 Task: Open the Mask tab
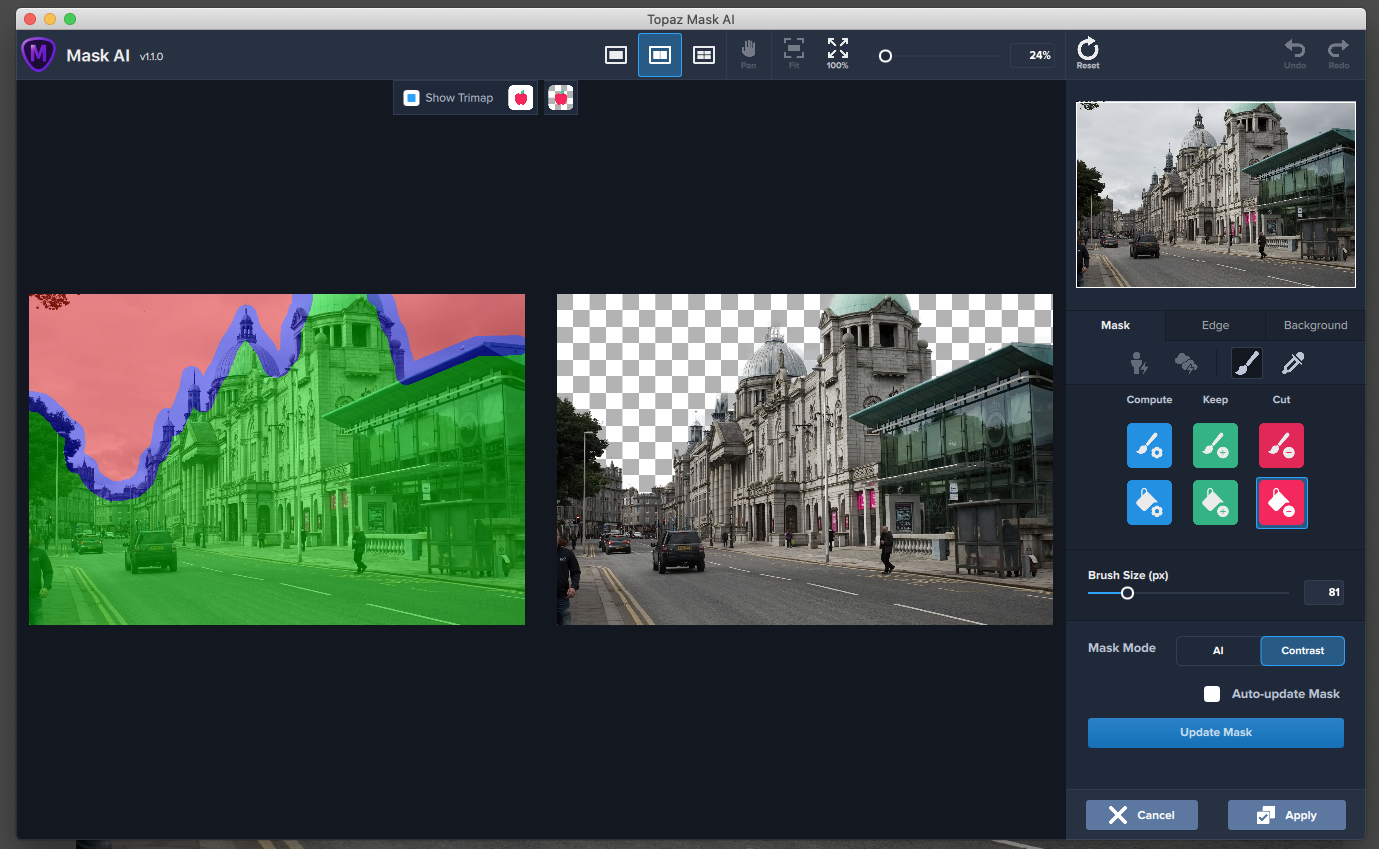click(1115, 325)
